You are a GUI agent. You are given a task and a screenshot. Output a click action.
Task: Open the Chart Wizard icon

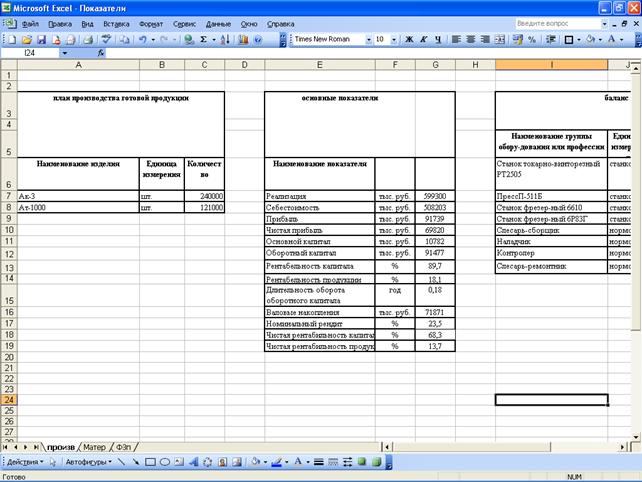tap(243, 39)
